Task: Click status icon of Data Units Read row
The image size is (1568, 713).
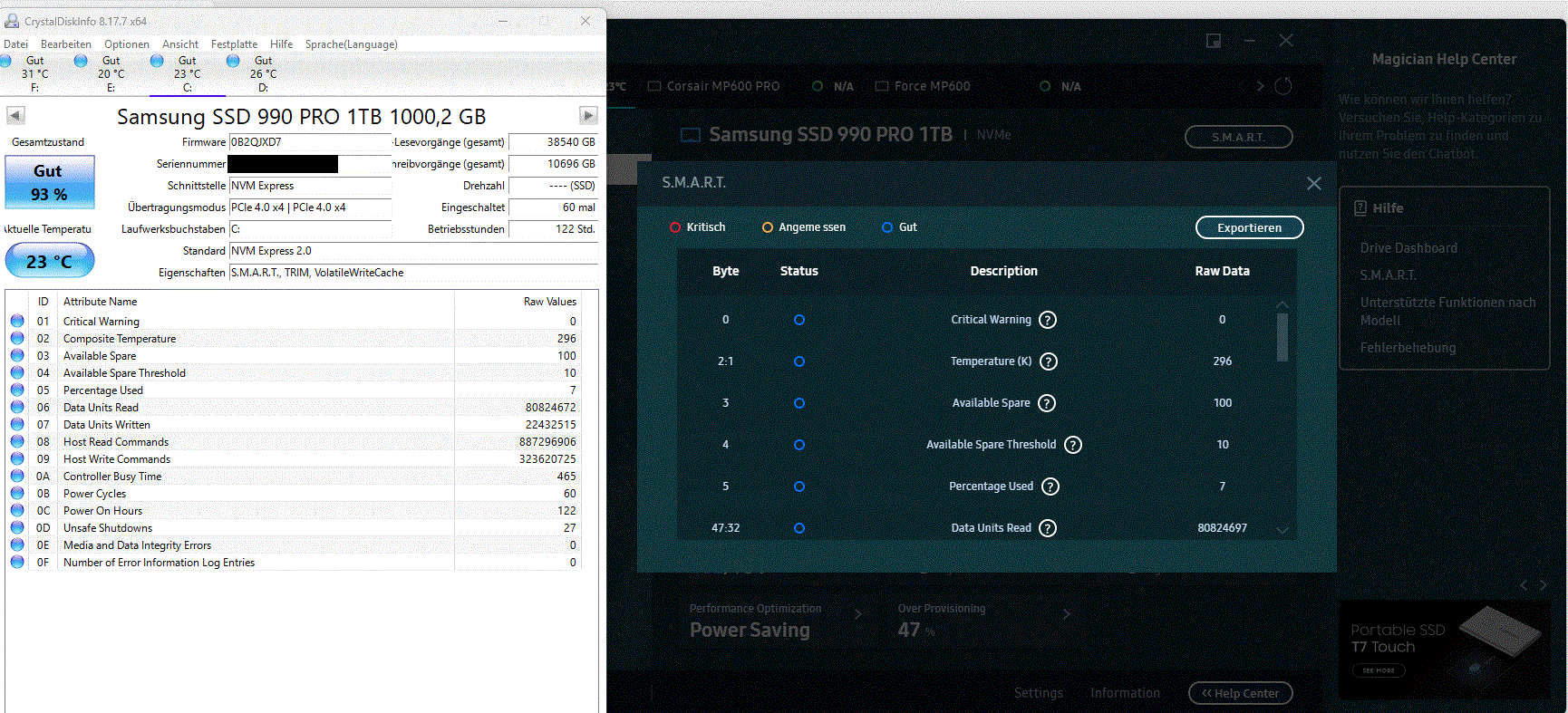Action: [17, 407]
